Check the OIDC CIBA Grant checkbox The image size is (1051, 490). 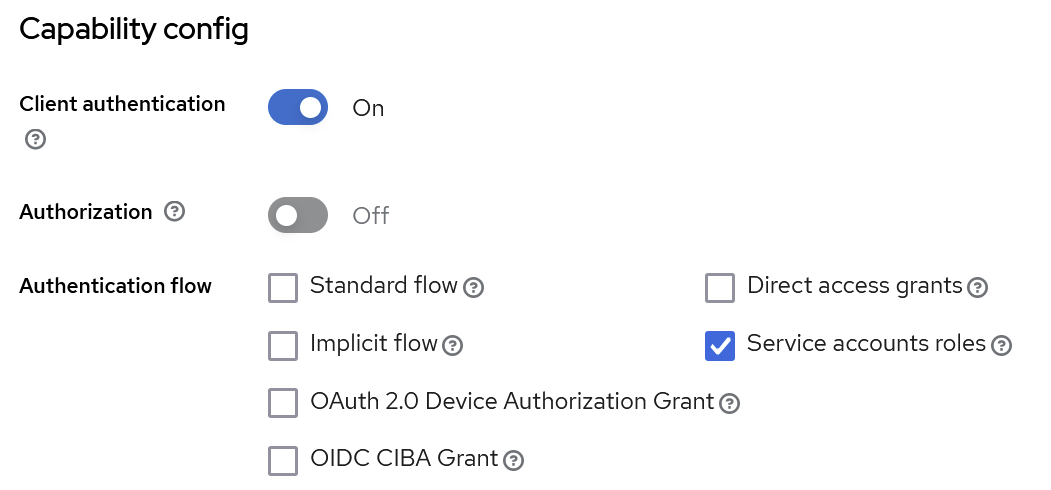[x=283, y=460]
